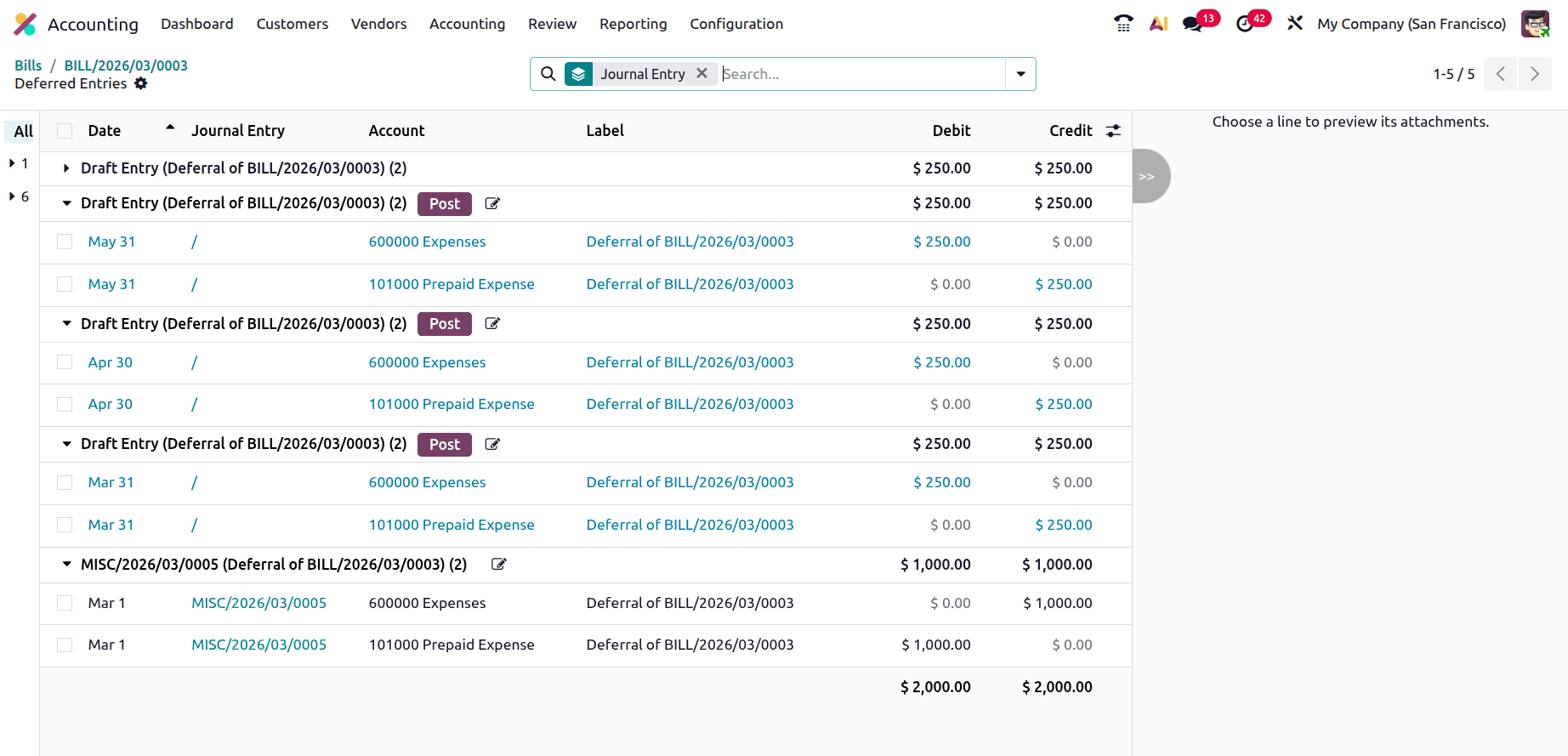Open the VoIP phone icon
Image resolution: width=1568 pixels, height=756 pixels.
point(1123,24)
